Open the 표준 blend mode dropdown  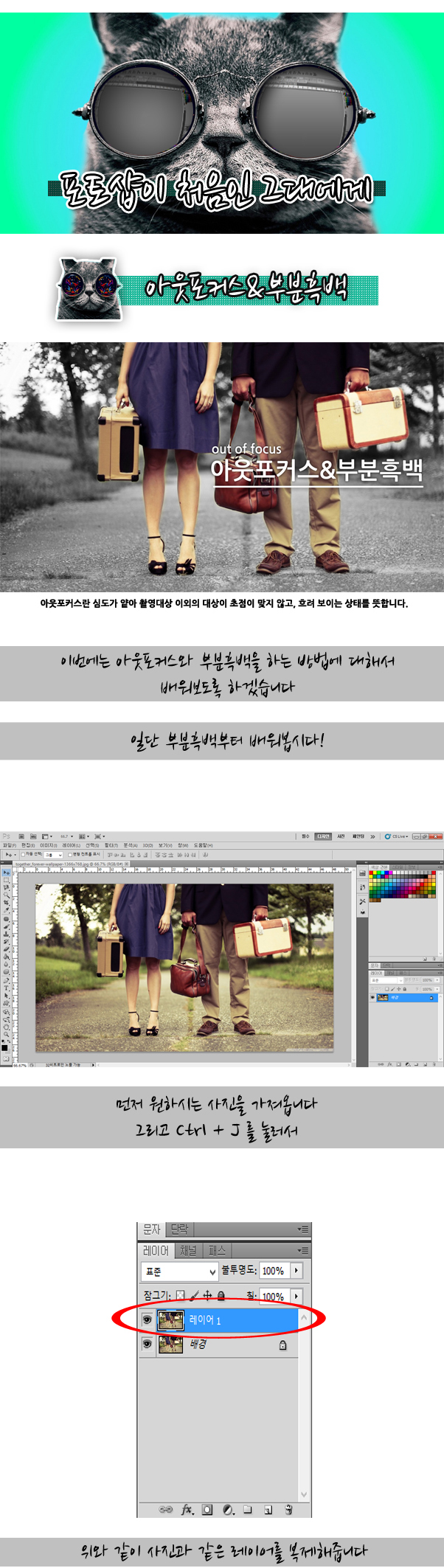(x=179, y=1272)
